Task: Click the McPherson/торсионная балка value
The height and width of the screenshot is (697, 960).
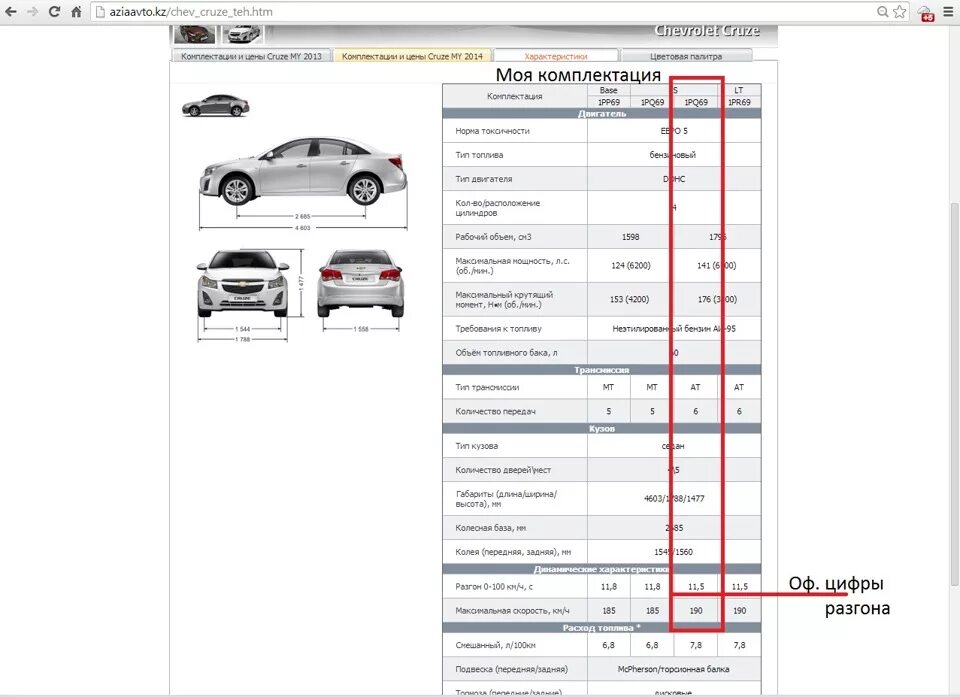Action: [x=673, y=669]
